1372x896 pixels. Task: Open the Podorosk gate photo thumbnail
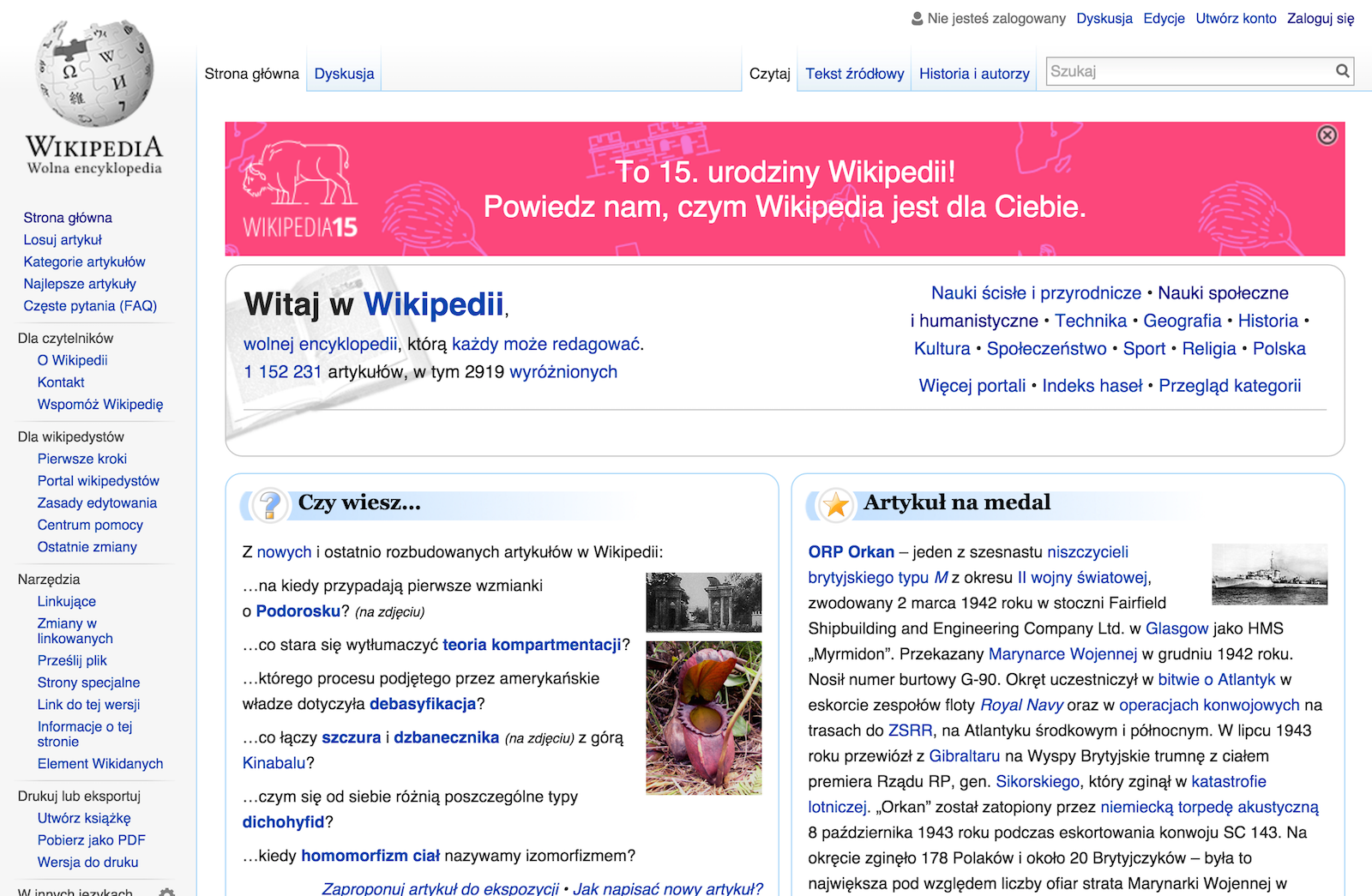703,602
